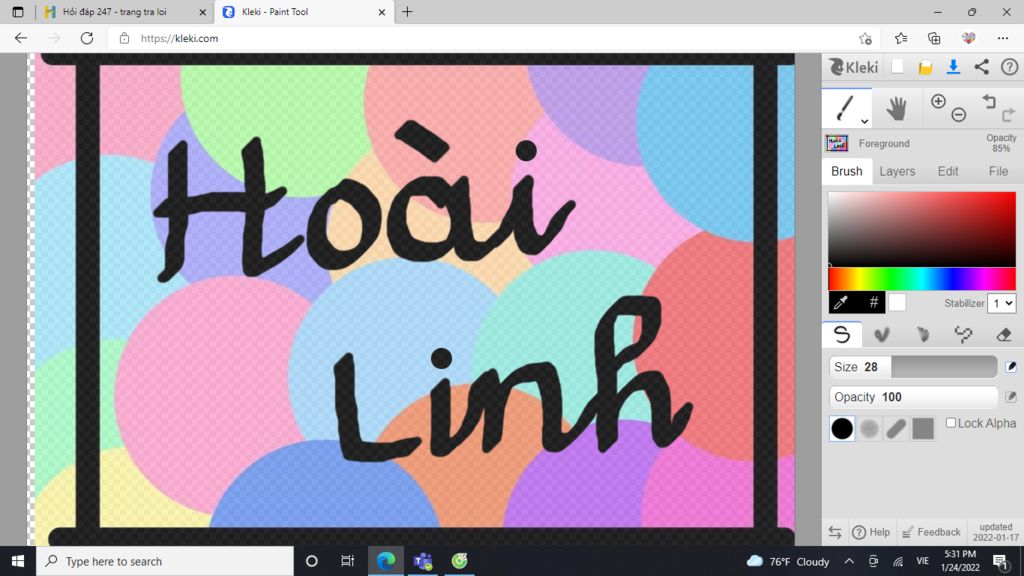1024x576 pixels.
Task: Undo the last stroke
Action: pyautogui.click(x=989, y=101)
